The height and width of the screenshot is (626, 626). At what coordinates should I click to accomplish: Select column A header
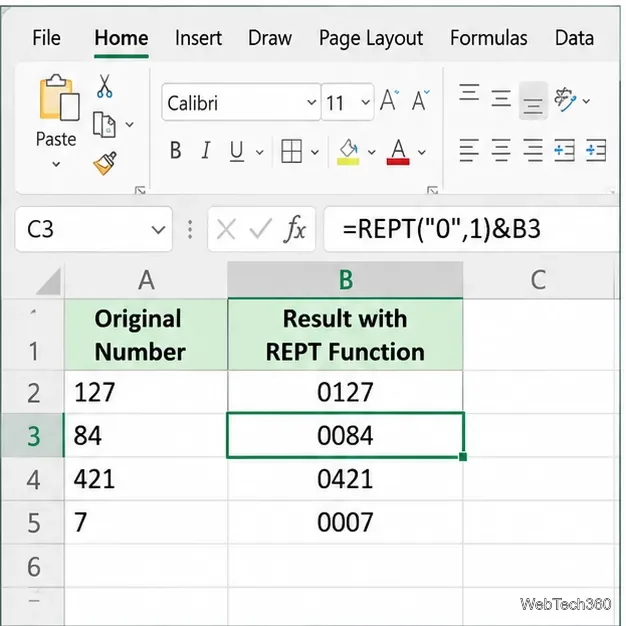coord(146,280)
